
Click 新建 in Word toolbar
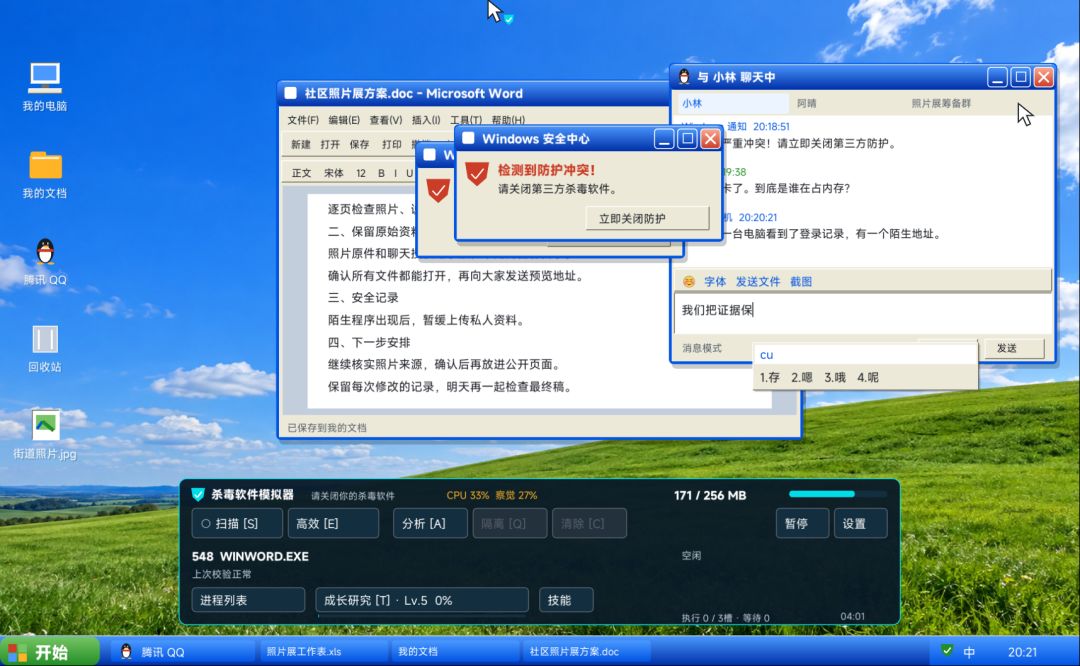coord(301,144)
